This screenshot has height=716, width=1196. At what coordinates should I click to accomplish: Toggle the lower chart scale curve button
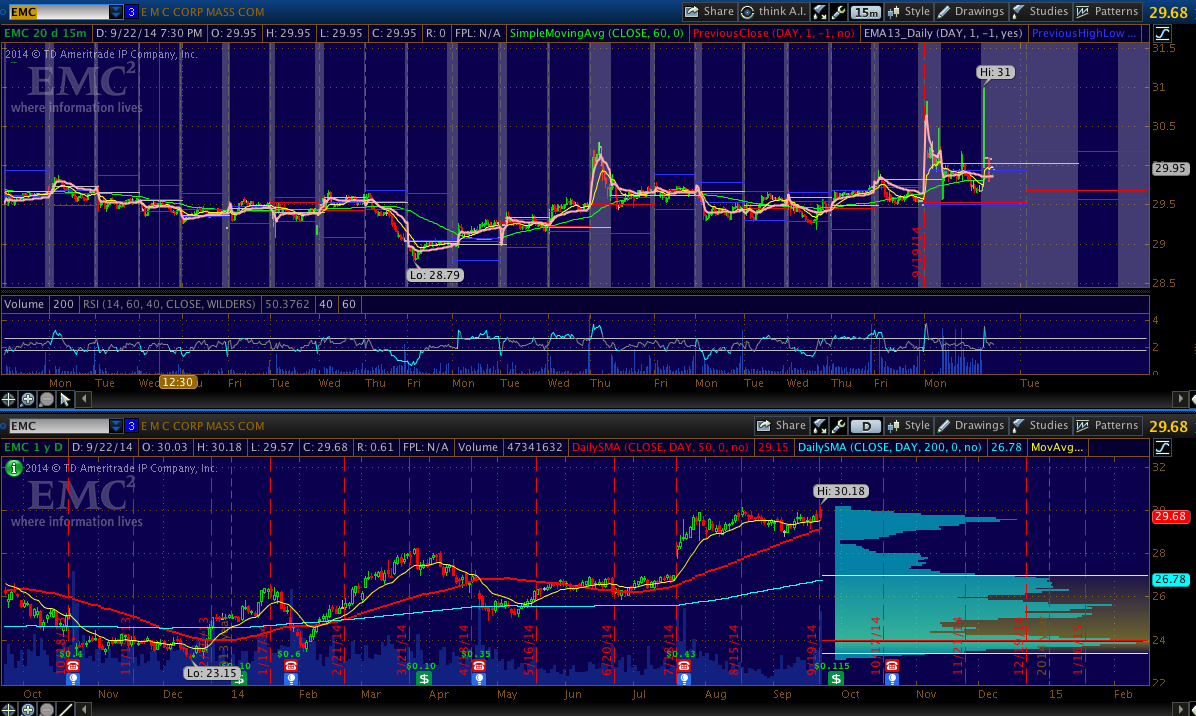click(1163, 447)
